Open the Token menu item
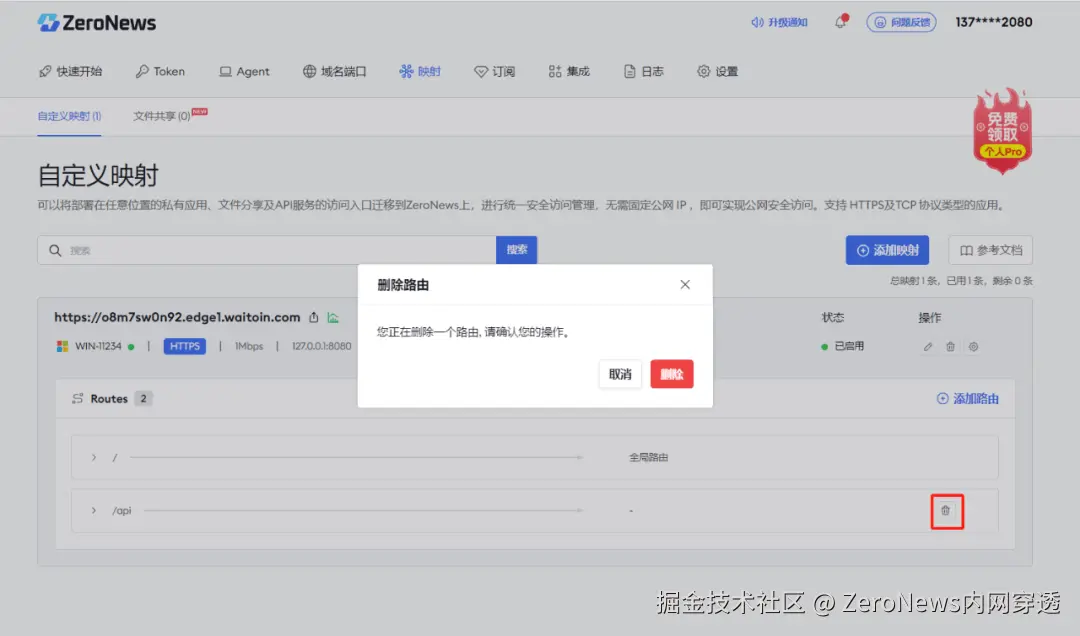This screenshot has width=1080, height=636. point(160,71)
